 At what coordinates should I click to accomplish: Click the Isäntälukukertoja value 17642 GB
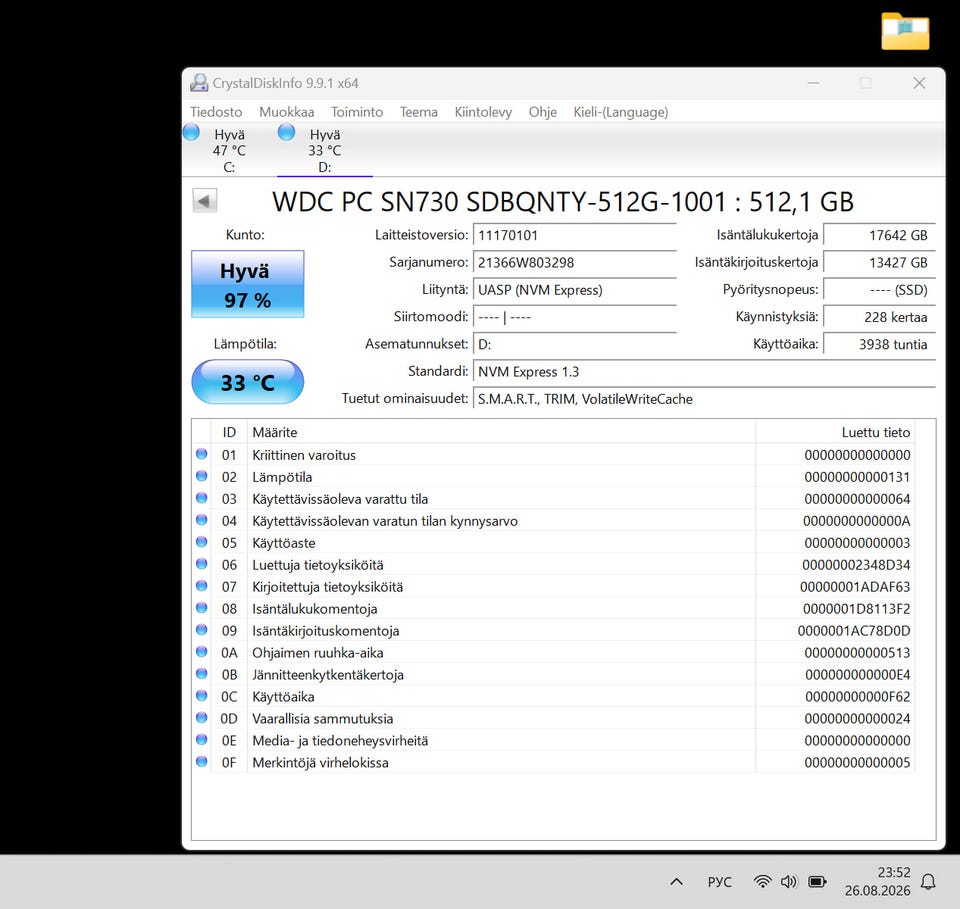click(x=879, y=236)
